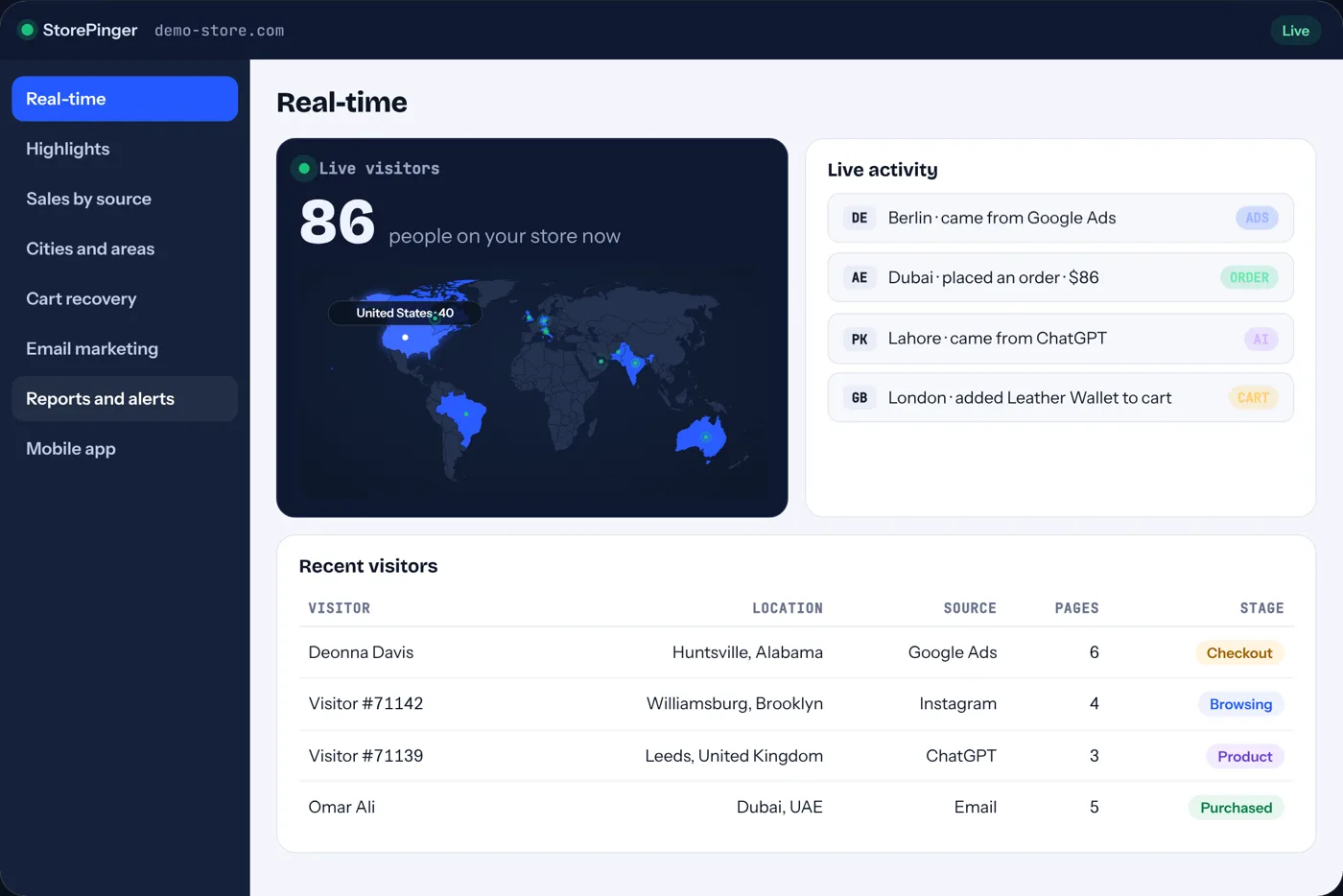Click Brazil on the world map
1343x896 pixels.
click(464, 417)
